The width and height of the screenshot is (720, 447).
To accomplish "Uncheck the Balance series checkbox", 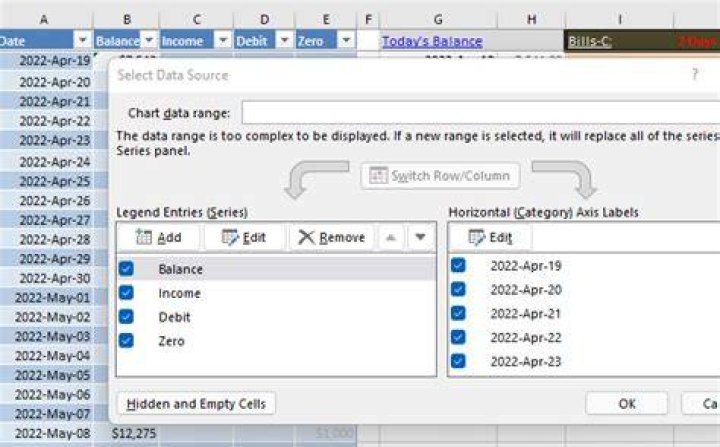I will 126,269.
